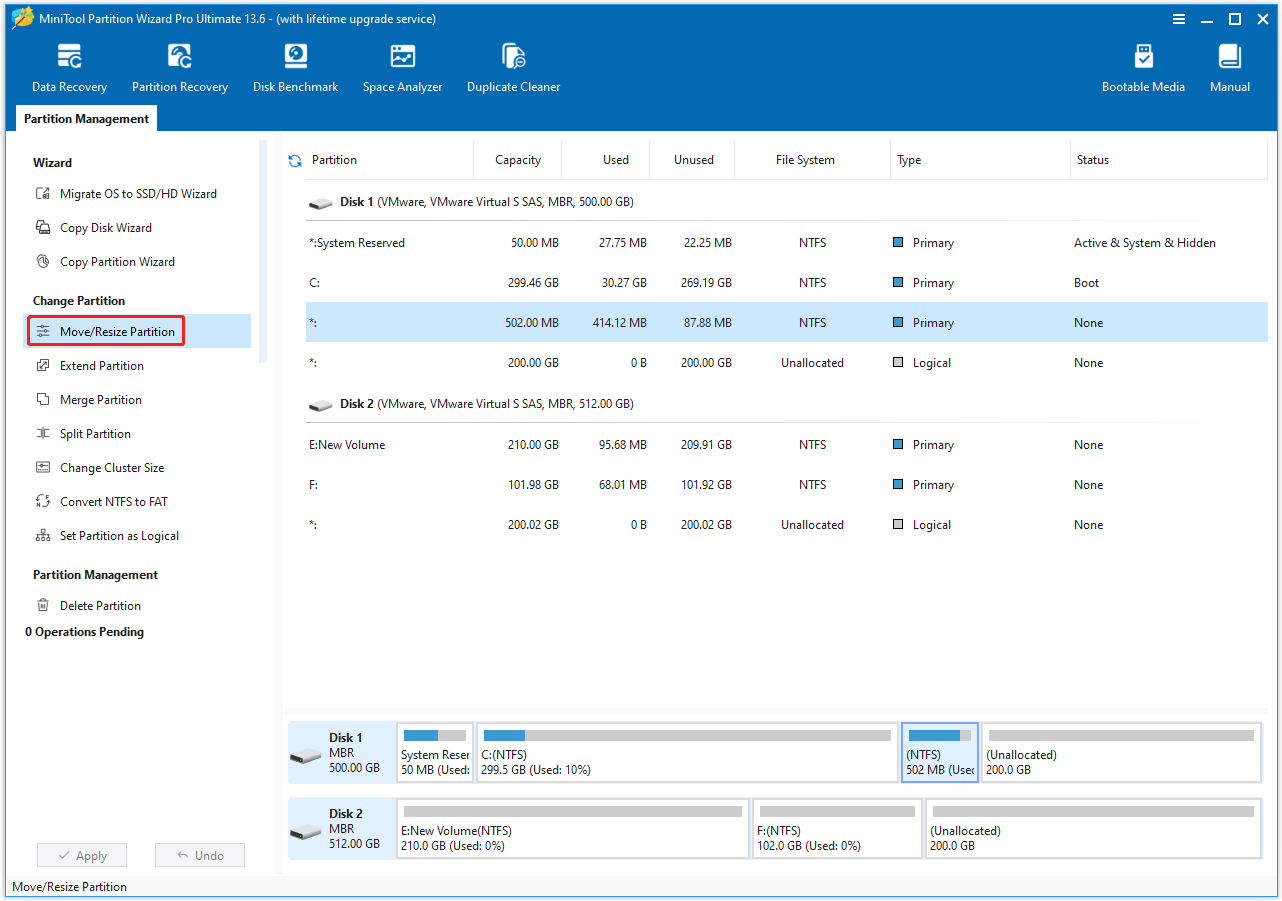1282x901 pixels.
Task: Click the Undo button
Action: coord(200,856)
